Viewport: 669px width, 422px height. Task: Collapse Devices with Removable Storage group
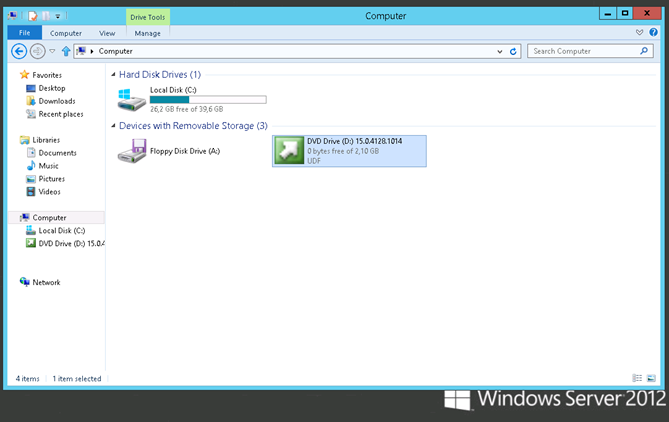pyautogui.click(x=112, y=126)
